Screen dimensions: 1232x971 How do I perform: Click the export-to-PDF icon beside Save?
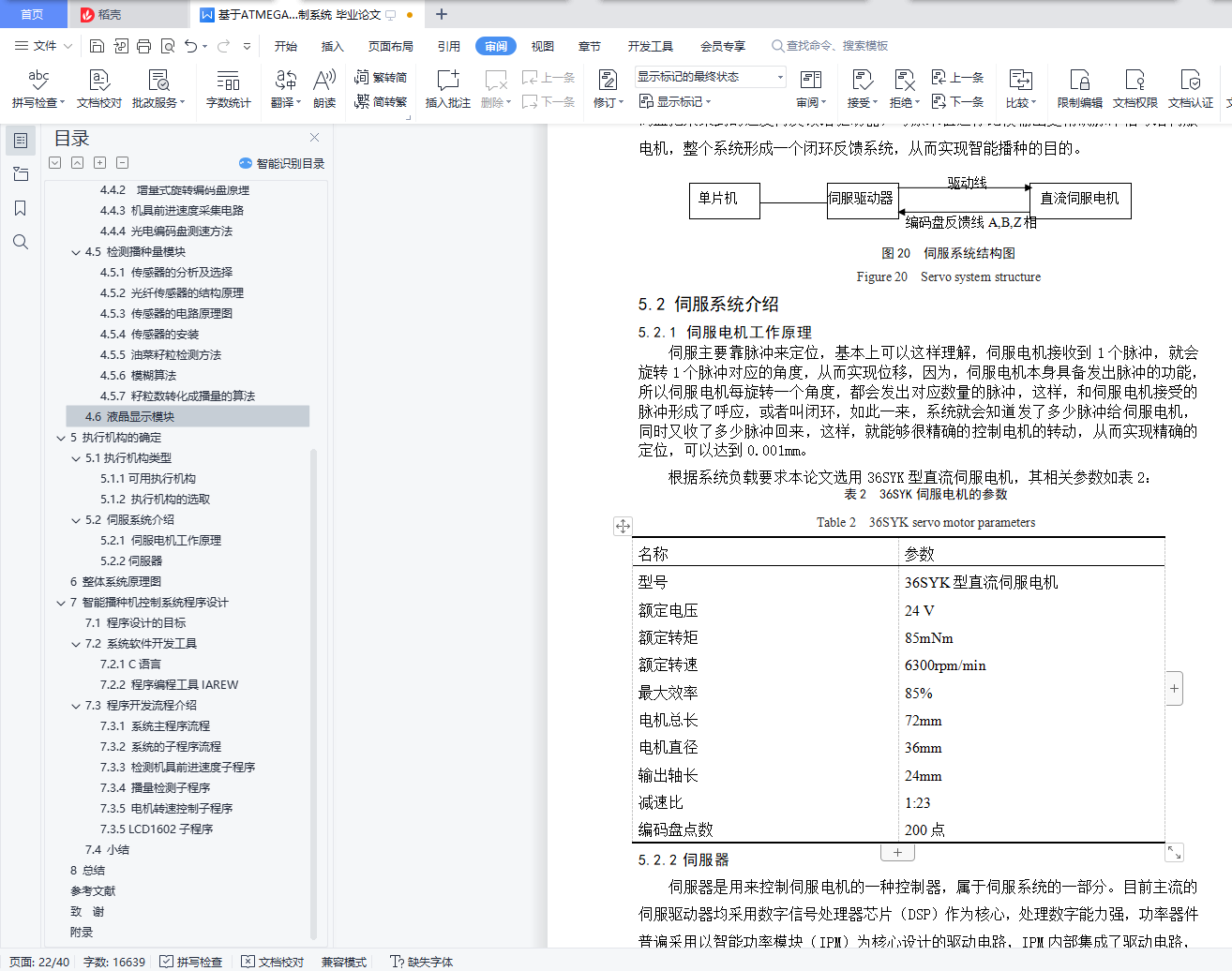coord(121,46)
